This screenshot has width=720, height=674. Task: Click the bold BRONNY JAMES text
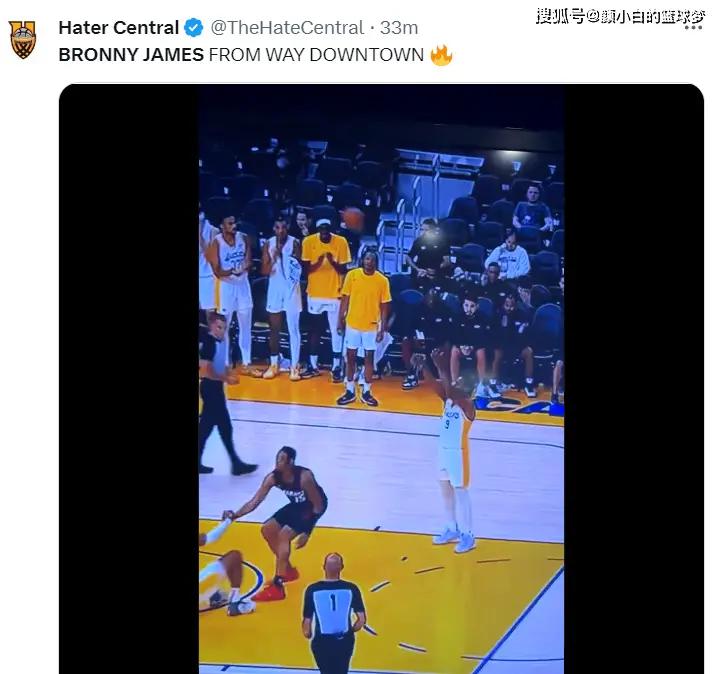(131, 56)
